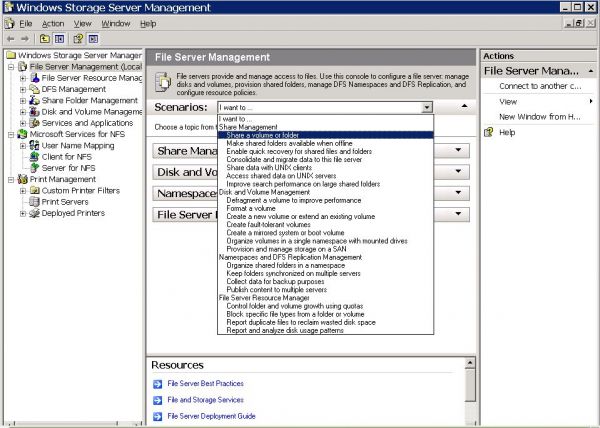
Task: Click the Server for NFS icon
Action: click(34, 168)
